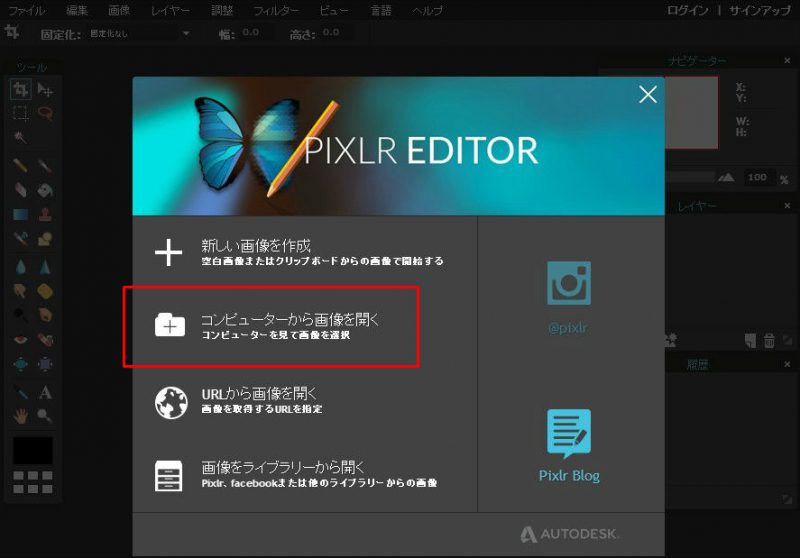Open the レイヤー menu

[x=170, y=10]
